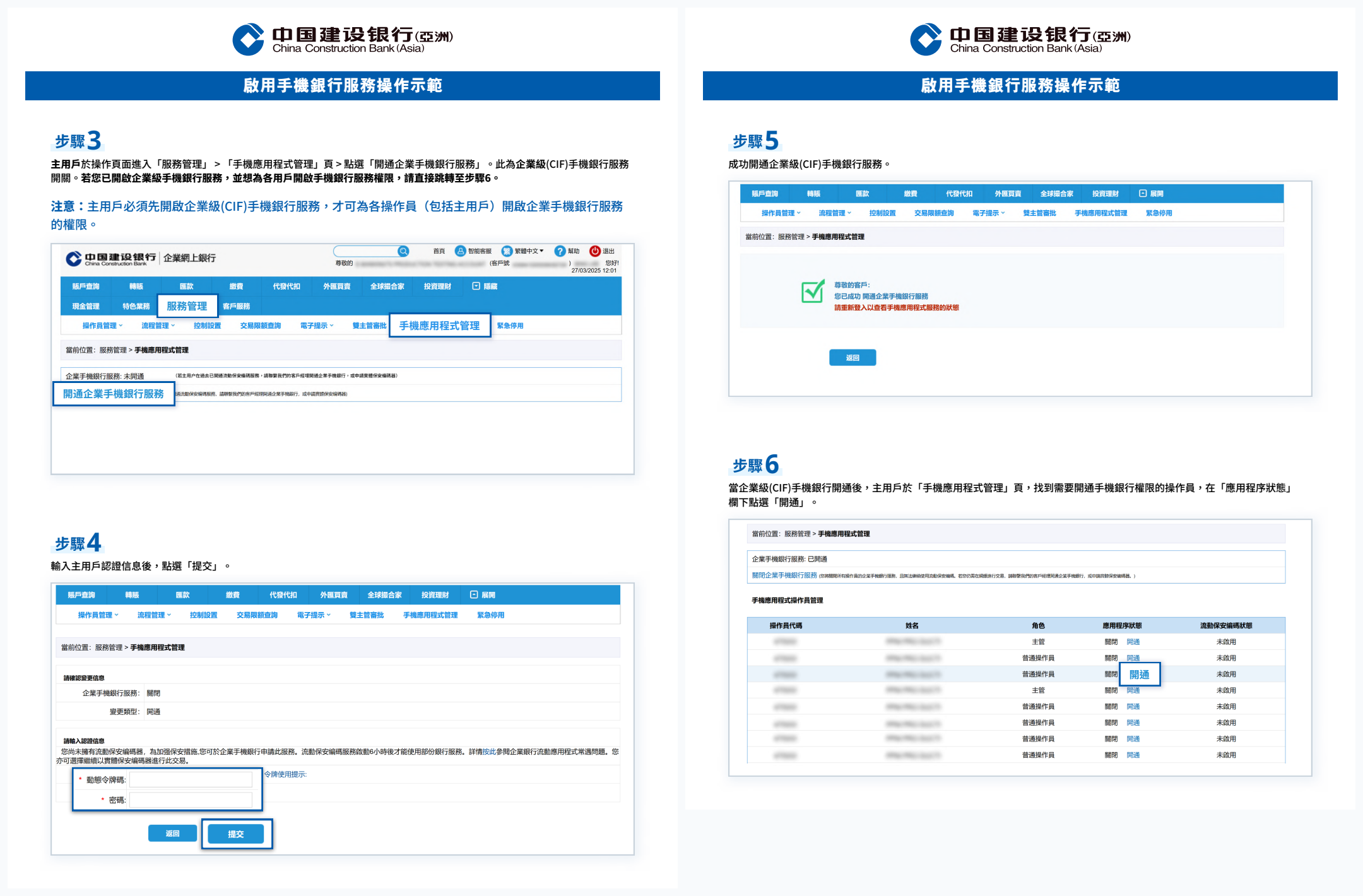Click 開通企業手機銀行服務 link in step 3
The height and width of the screenshot is (896, 1363).
114,394
